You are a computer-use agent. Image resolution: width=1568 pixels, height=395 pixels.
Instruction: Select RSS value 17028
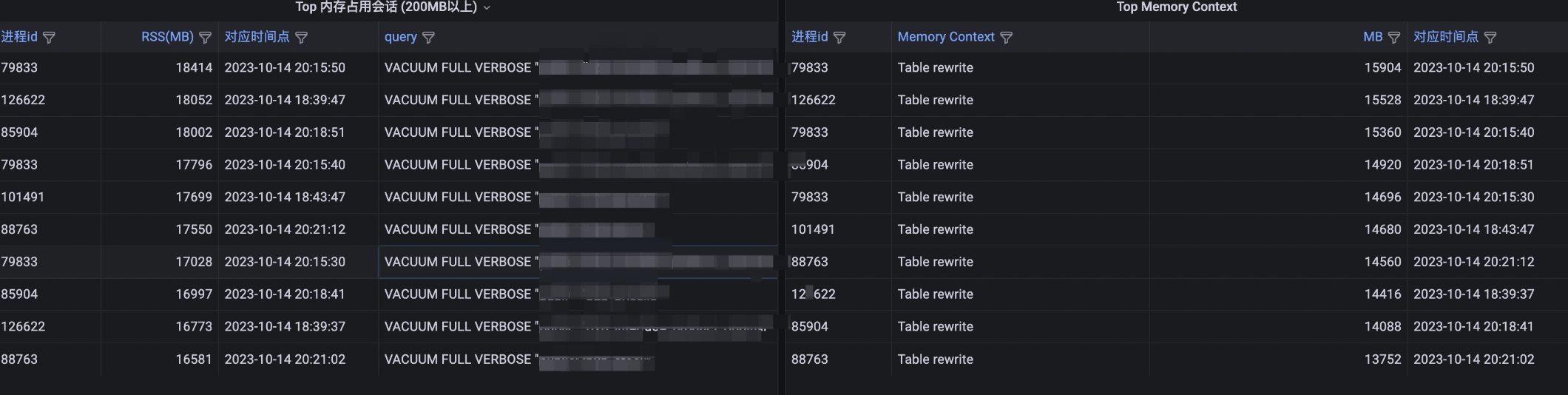(194, 262)
